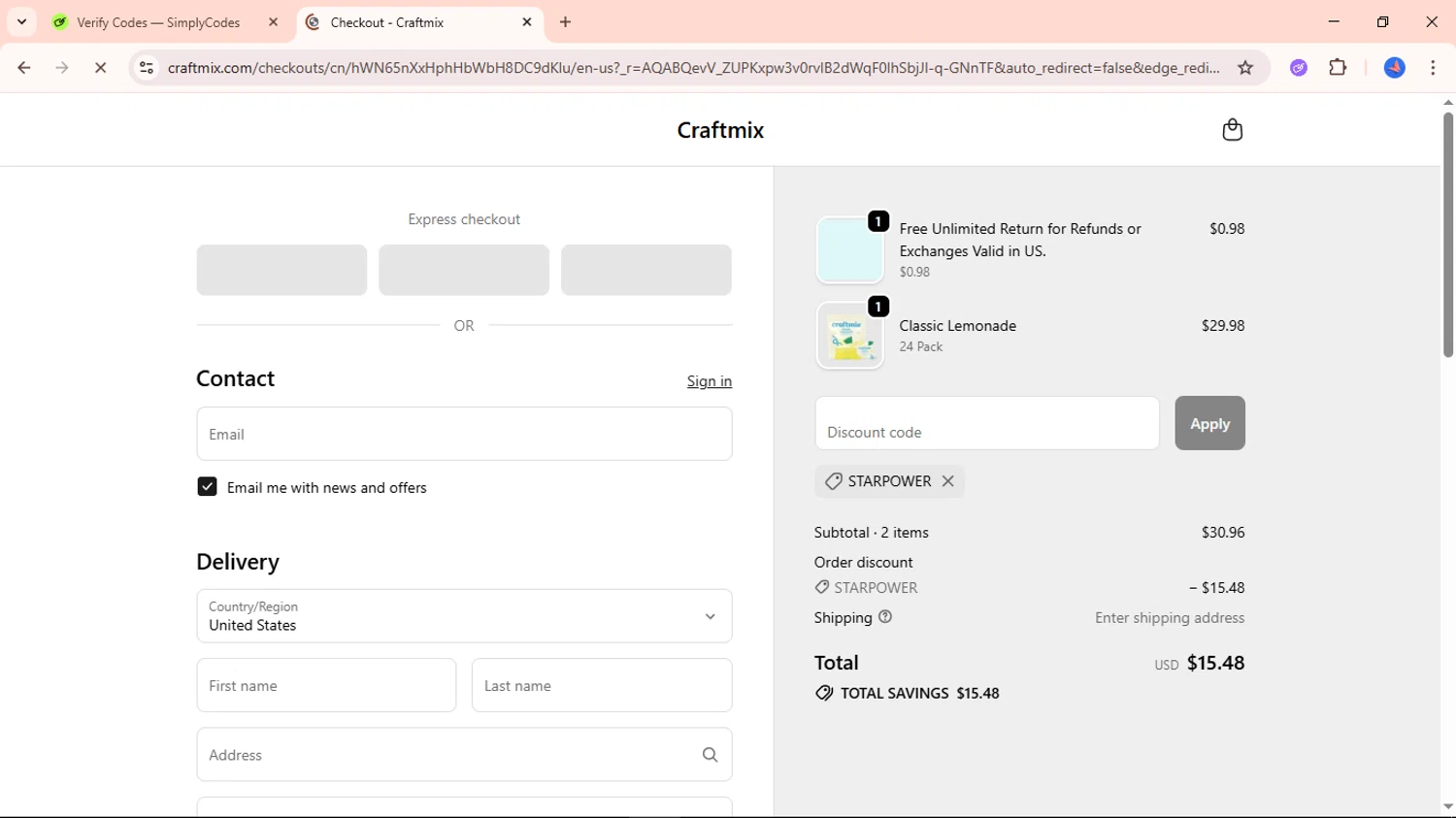
Task: Click the 24 Pack variant text
Action: point(921,346)
